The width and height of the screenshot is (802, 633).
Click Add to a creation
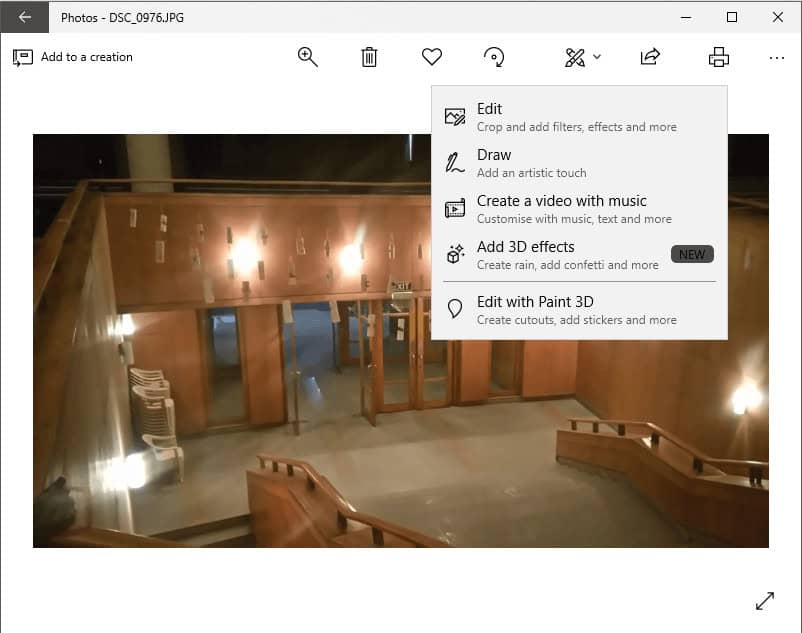tap(73, 57)
